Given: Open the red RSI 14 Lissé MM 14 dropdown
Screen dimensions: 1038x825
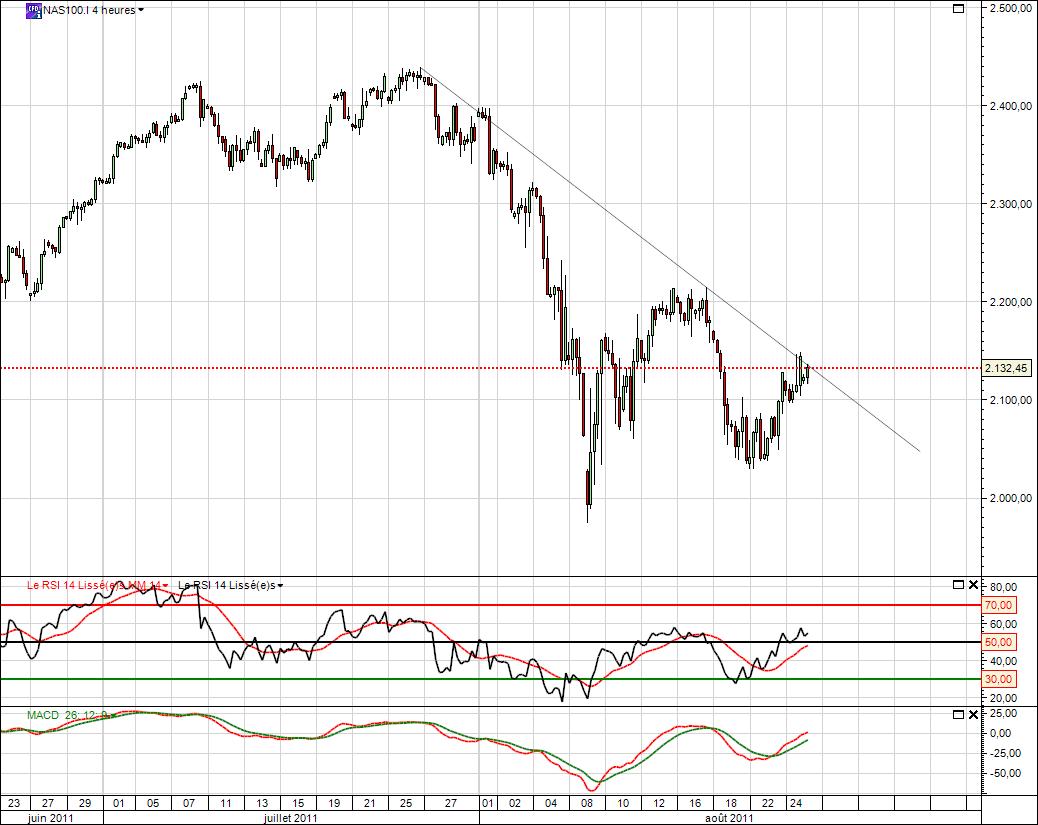Looking at the screenshot, I should click(166, 585).
